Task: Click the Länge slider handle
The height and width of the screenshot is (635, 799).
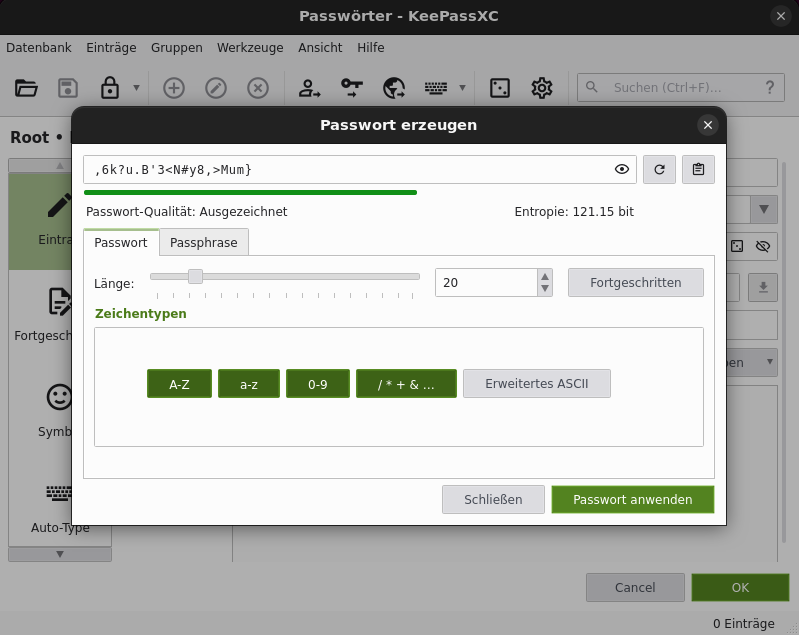Action: tap(195, 277)
